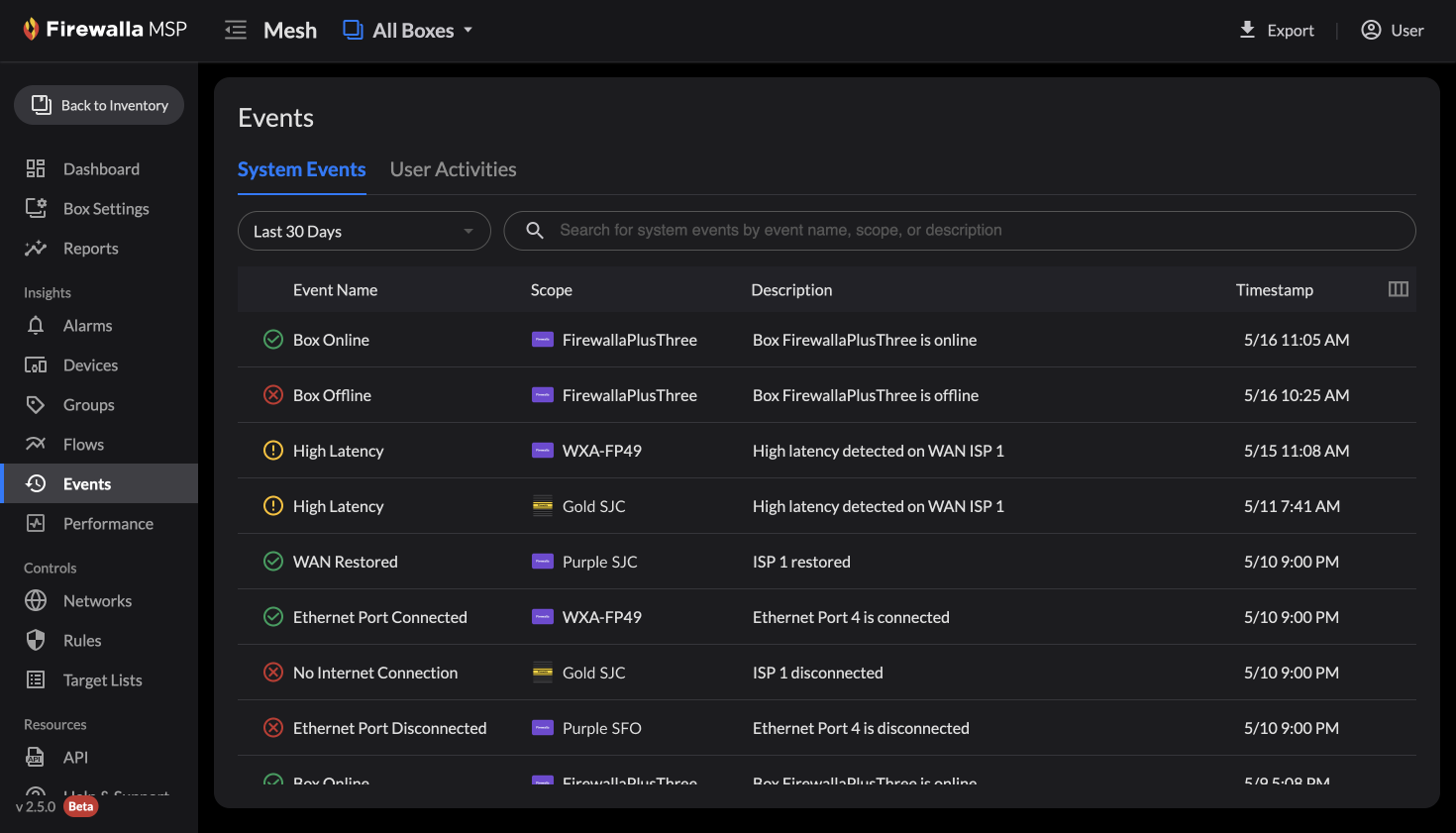This screenshot has width=1456, height=833.
Task: Click the Ethernet Port Disconnected event name
Action: click(390, 728)
